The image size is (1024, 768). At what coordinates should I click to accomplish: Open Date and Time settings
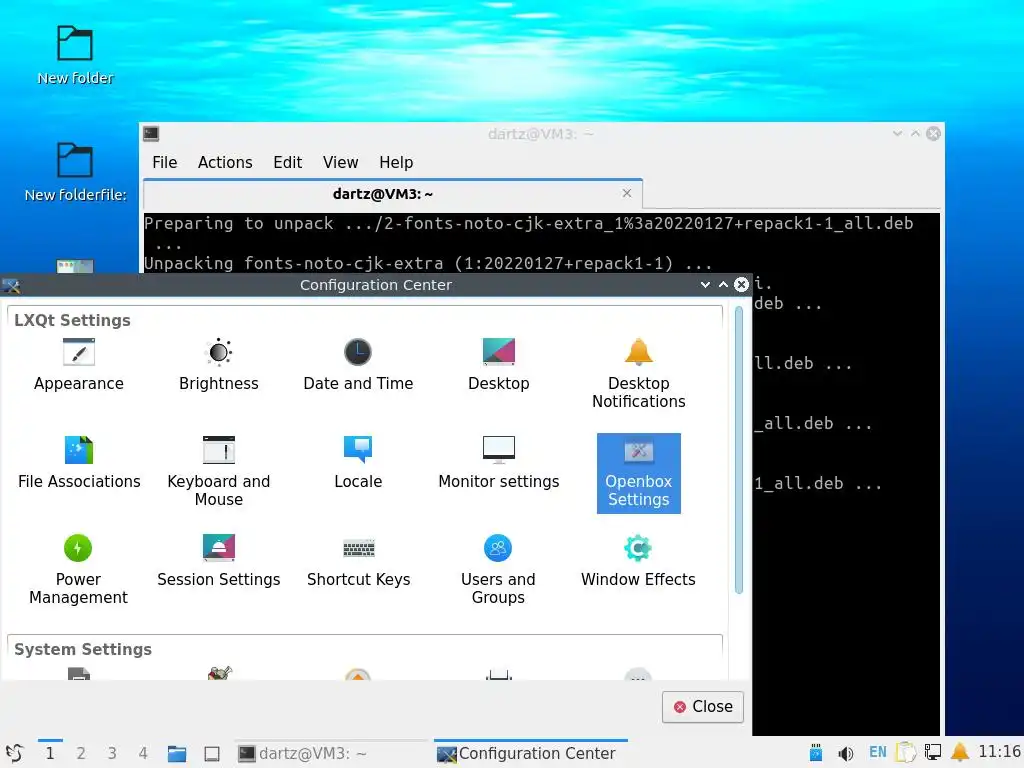coord(358,364)
